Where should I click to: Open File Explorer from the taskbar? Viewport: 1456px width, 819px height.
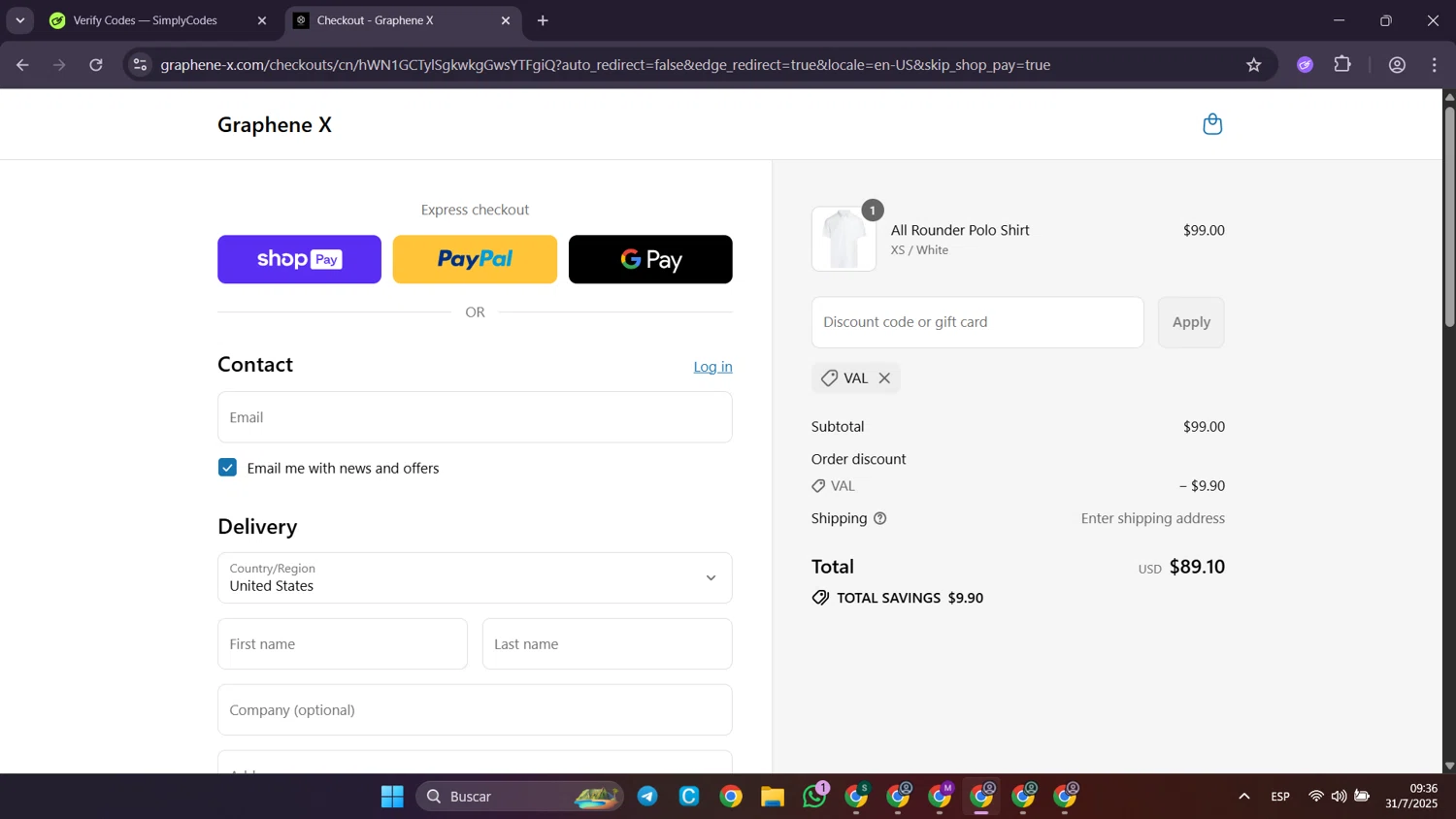(773, 797)
